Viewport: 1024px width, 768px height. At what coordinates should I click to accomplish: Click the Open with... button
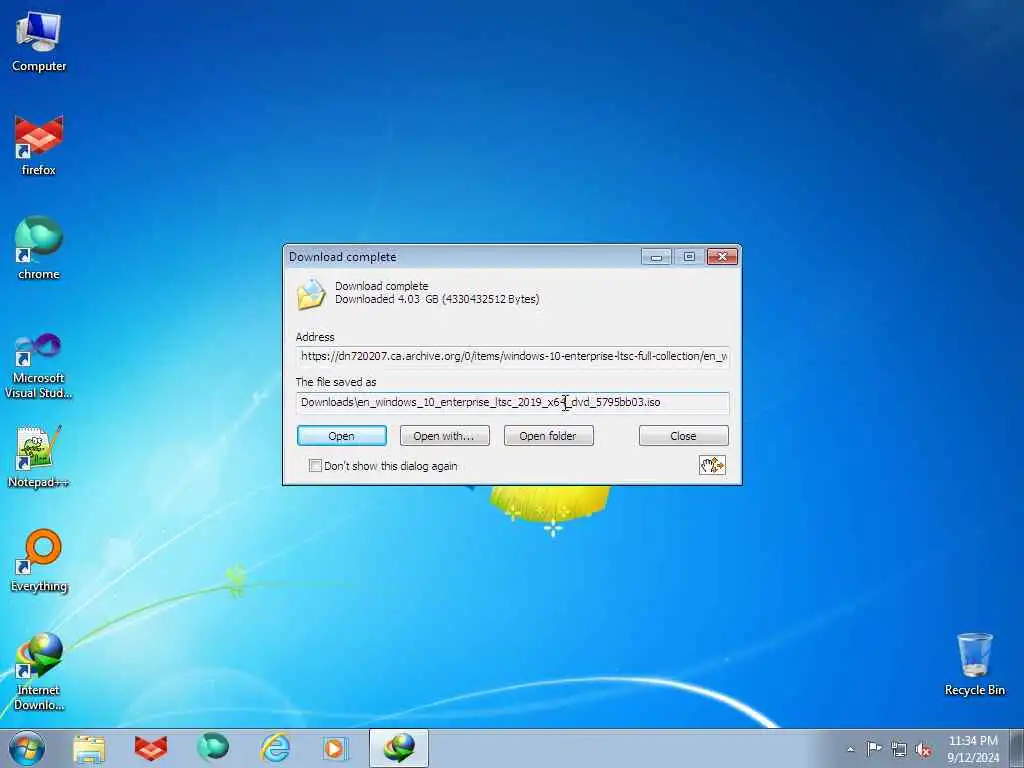click(444, 436)
